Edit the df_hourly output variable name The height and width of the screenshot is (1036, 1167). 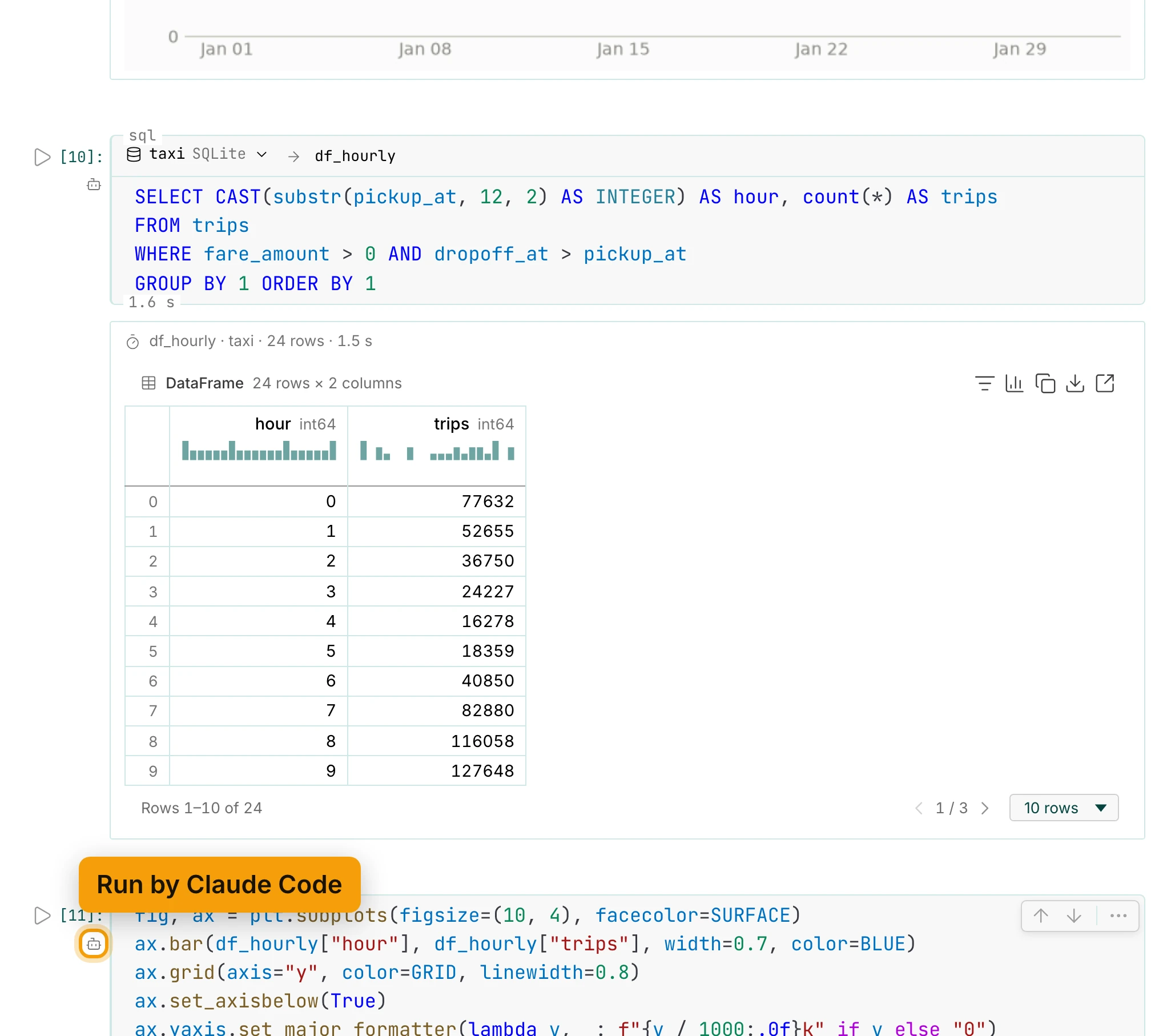(355, 156)
